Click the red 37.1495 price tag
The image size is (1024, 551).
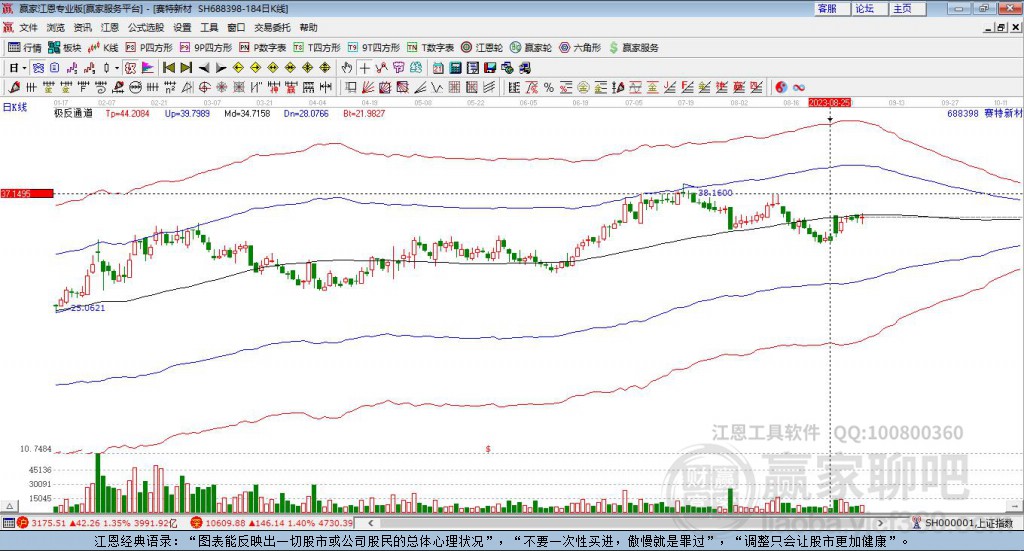coord(27,193)
